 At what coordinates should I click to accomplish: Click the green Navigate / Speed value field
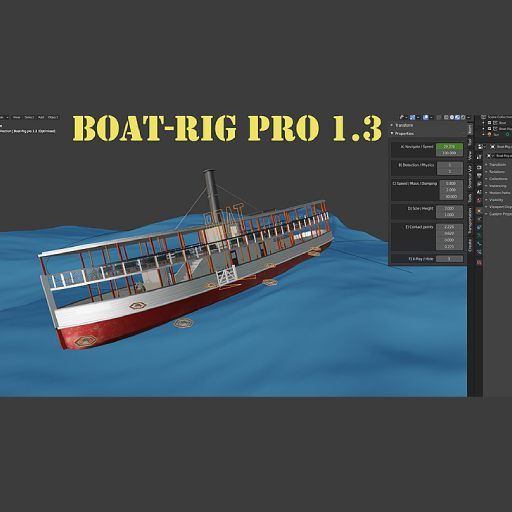pyautogui.click(x=449, y=147)
